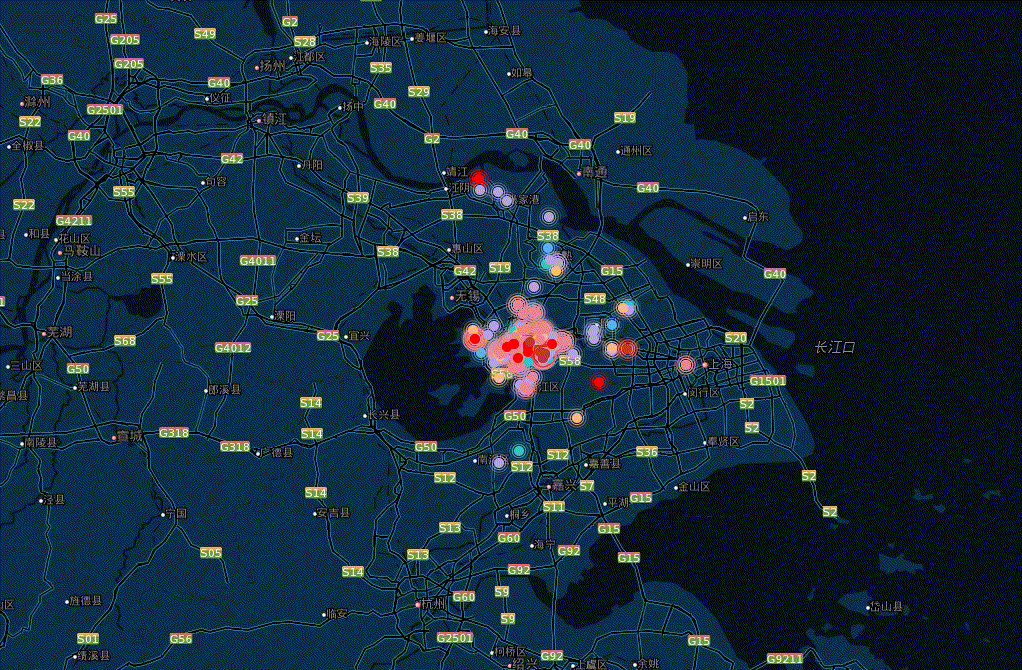Click the 启东 place label
Image resolution: width=1022 pixels, height=670 pixels.
point(758,217)
